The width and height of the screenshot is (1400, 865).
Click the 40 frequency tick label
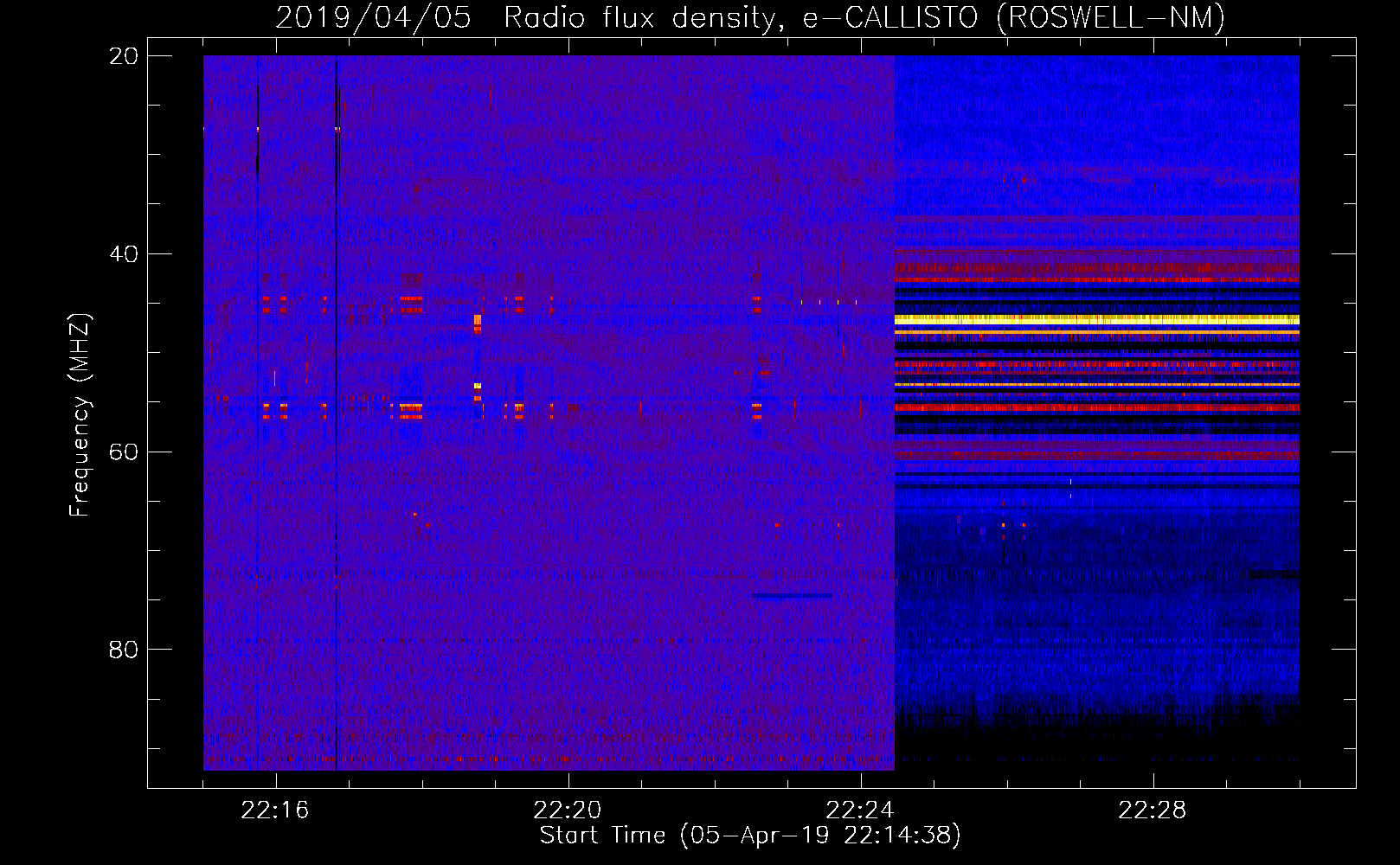coord(124,254)
